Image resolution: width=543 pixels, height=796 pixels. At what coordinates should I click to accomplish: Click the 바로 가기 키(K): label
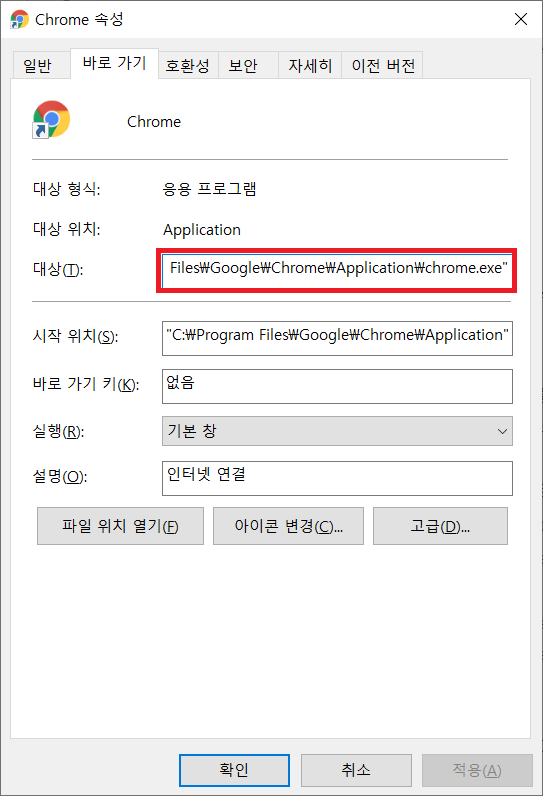click(86, 384)
